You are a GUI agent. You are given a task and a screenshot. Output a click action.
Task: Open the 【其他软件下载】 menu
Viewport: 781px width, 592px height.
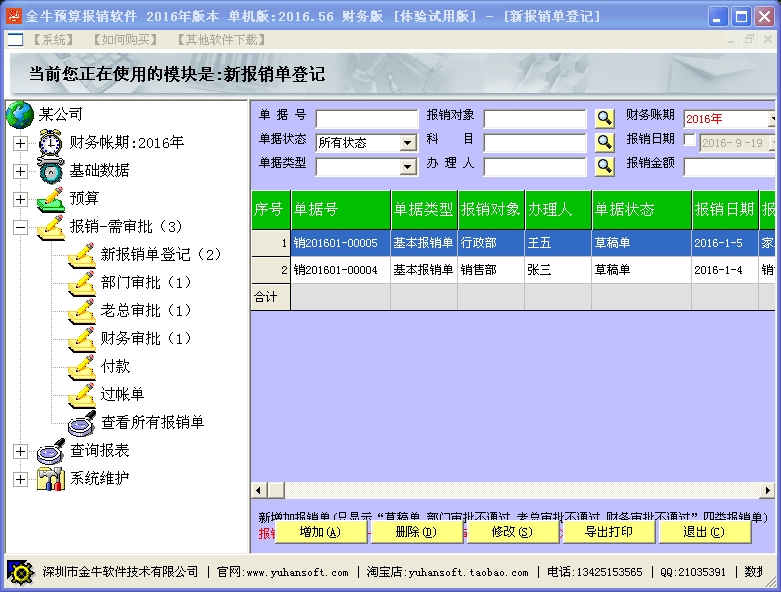coord(222,39)
